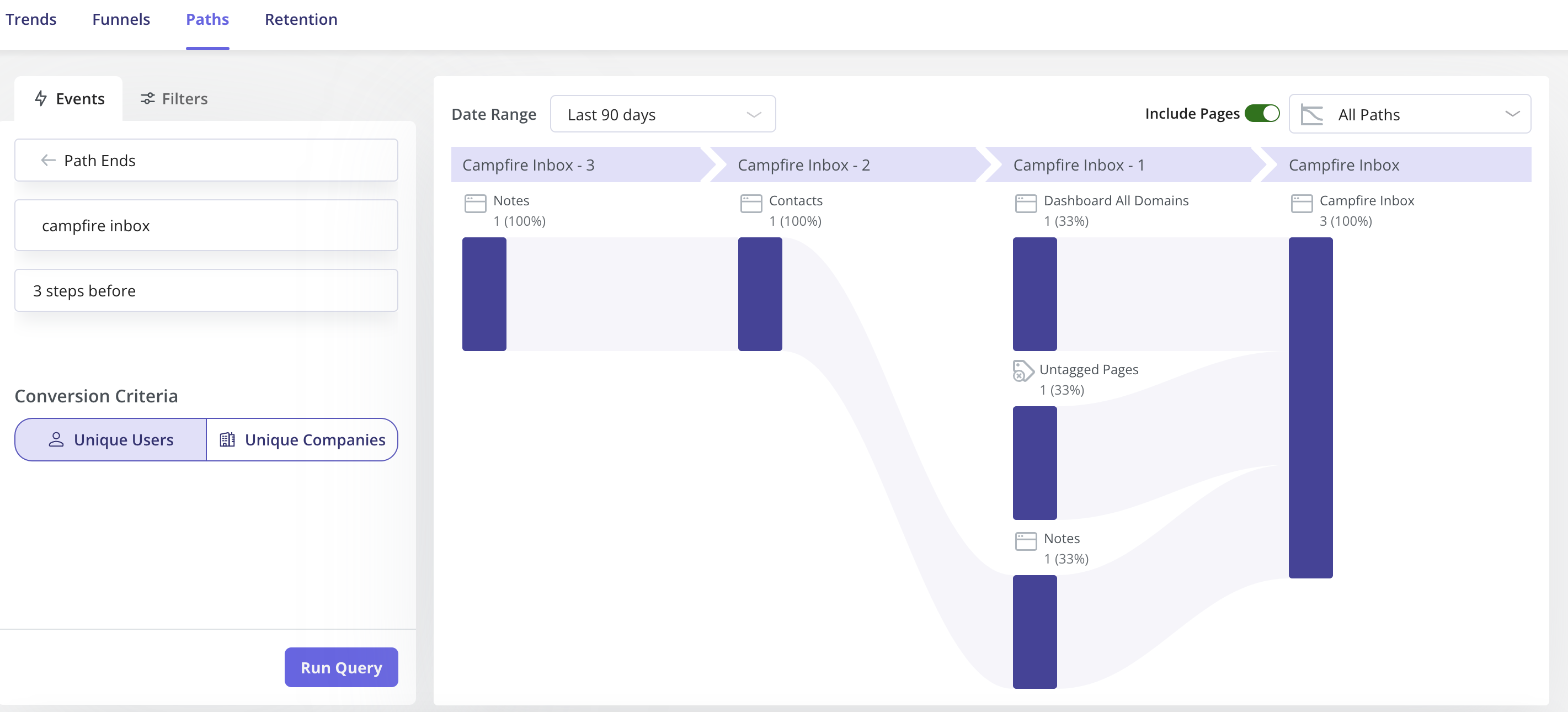This screenshot has height=712, width=1568.
Task: Click the All Paths dropdown chevron
Action: pos(1513,114)
